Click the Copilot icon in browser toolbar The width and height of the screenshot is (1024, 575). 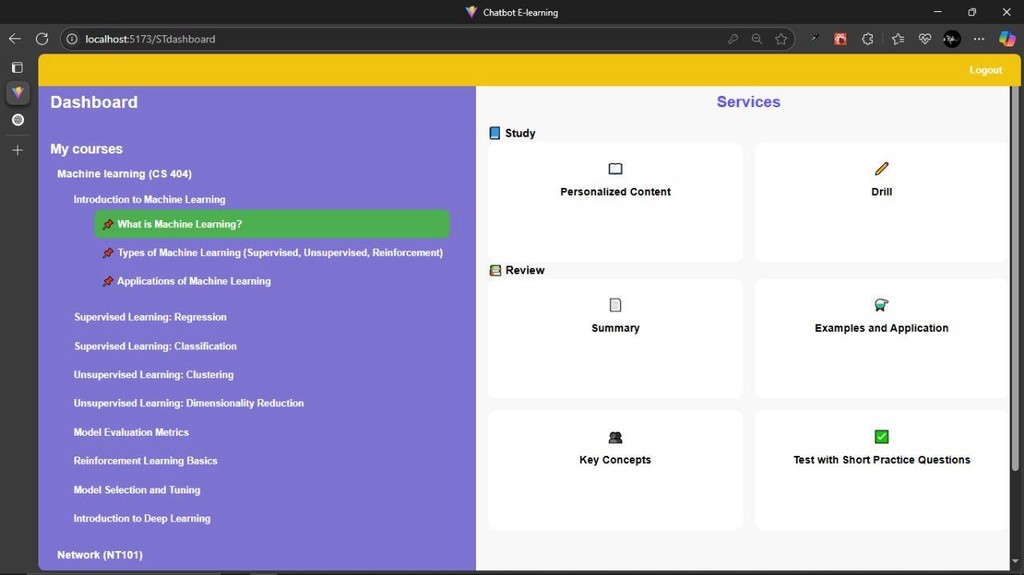coord(1007,39)
